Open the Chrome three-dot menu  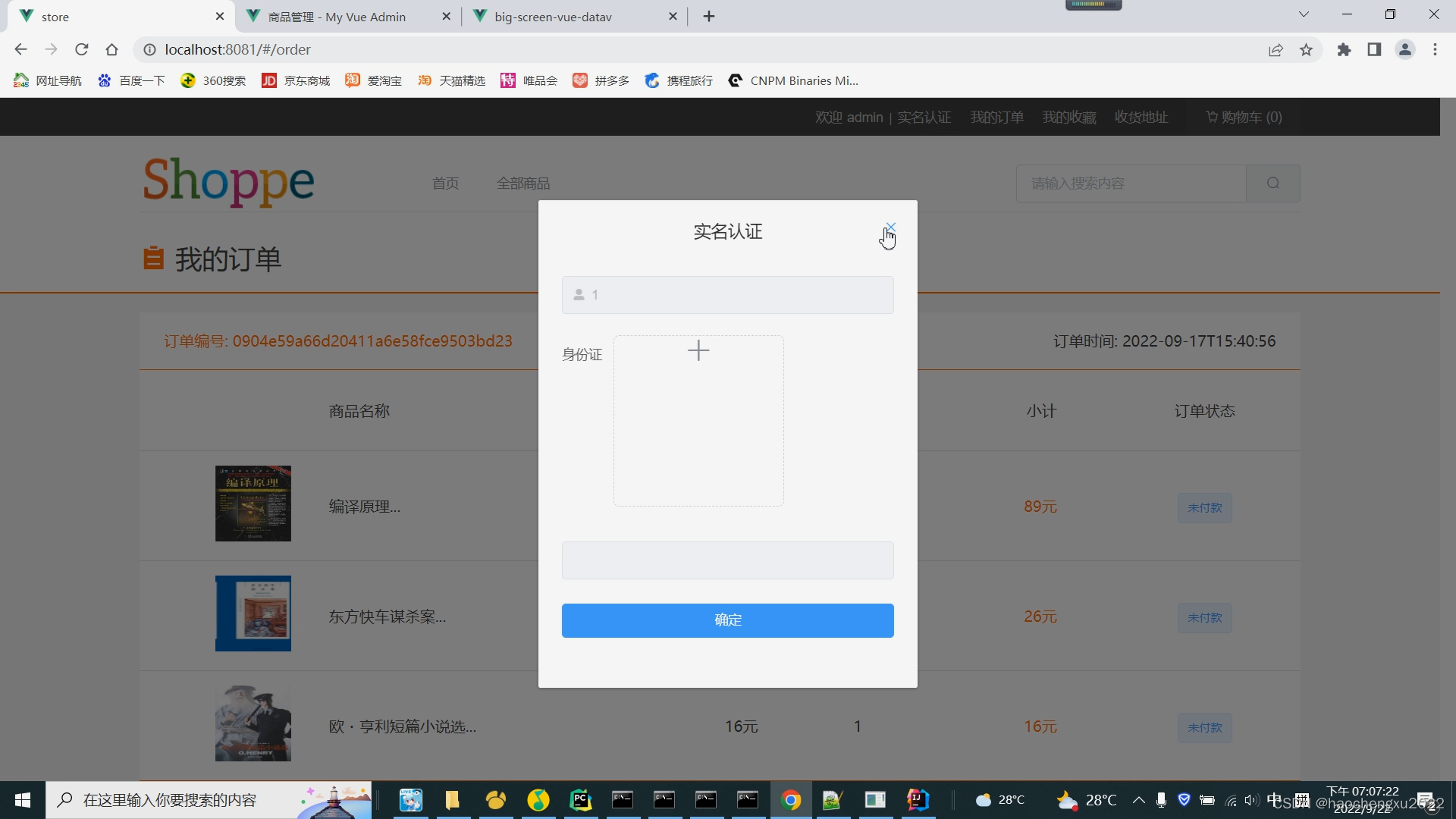(1435, 50)
